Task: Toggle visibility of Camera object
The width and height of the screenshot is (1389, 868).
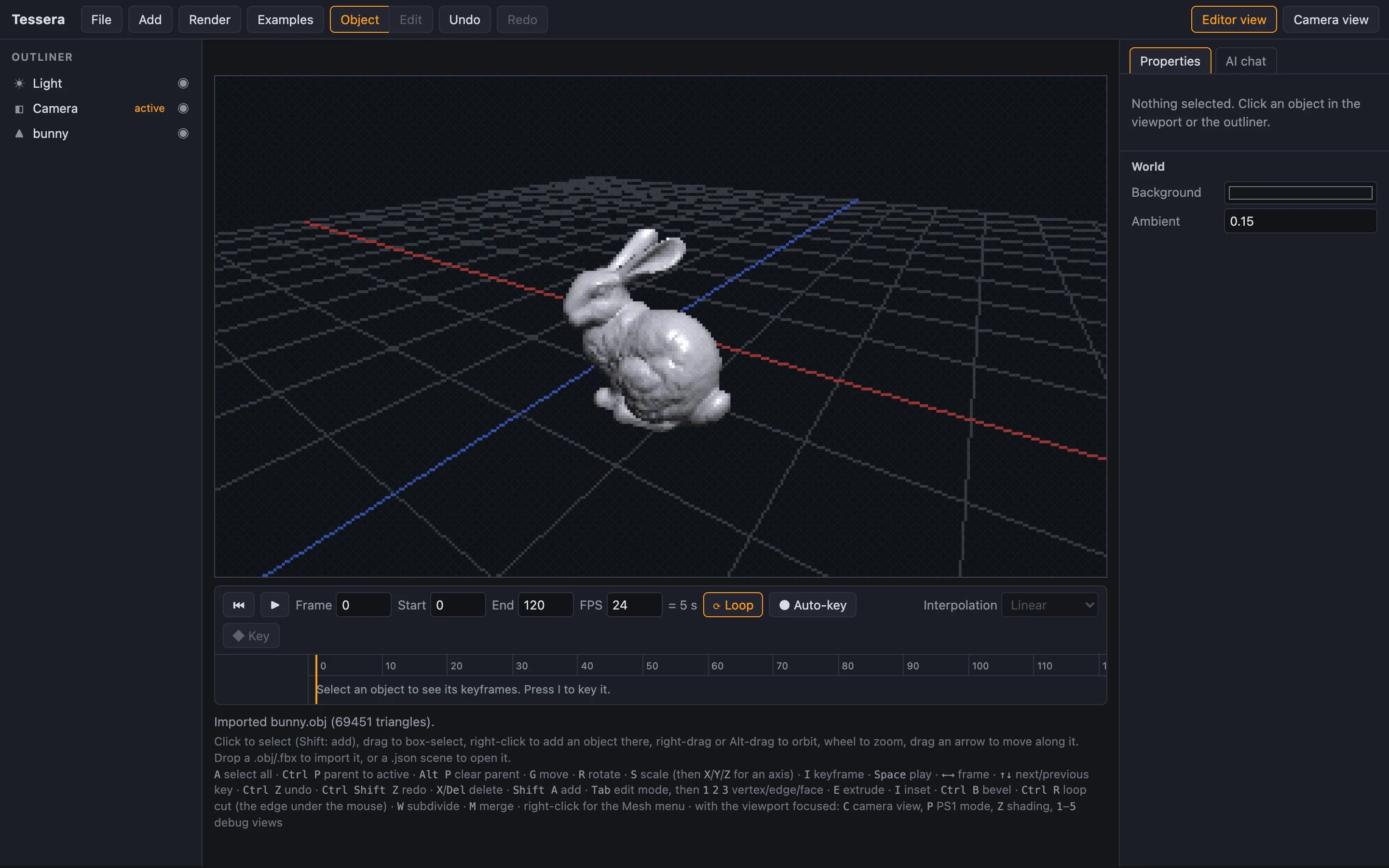Action: click(x=183, y=108)
